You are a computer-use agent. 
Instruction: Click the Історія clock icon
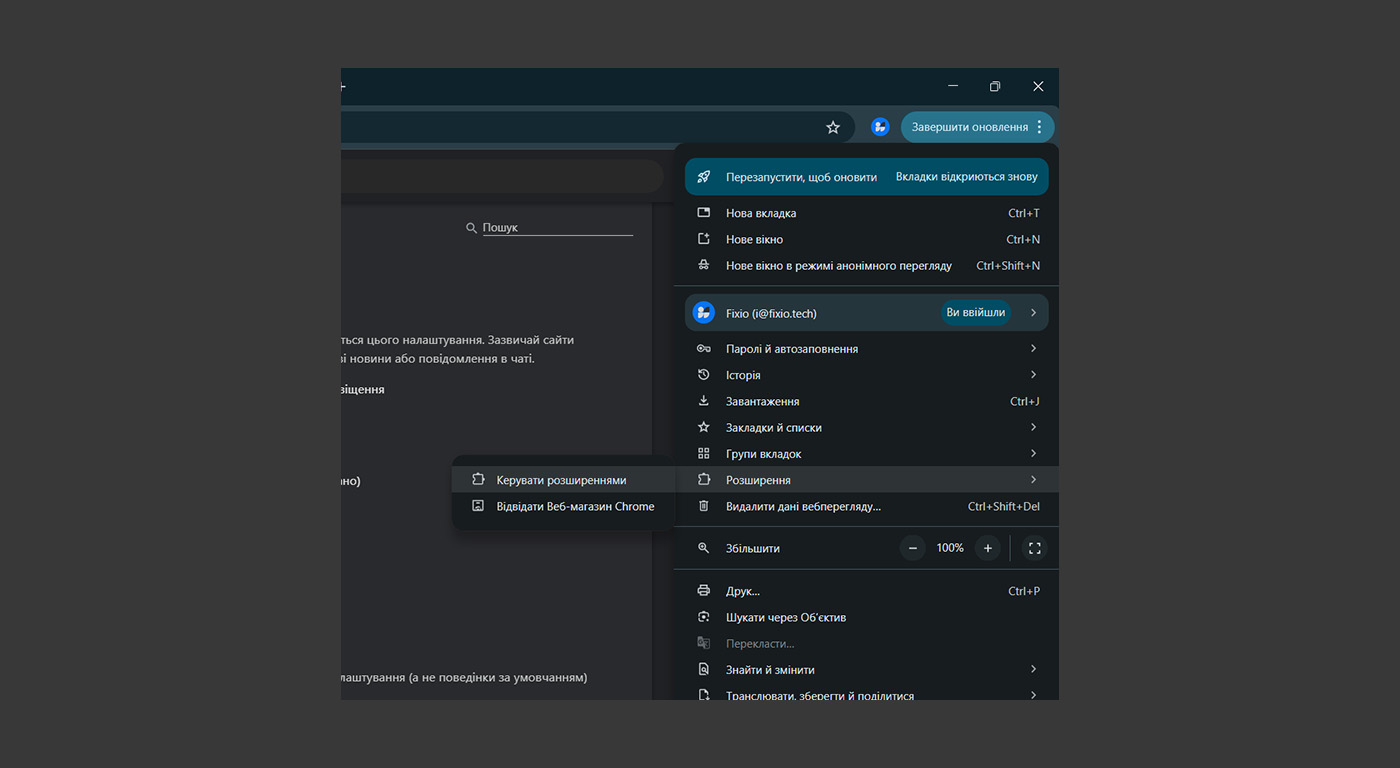point(704,375)
